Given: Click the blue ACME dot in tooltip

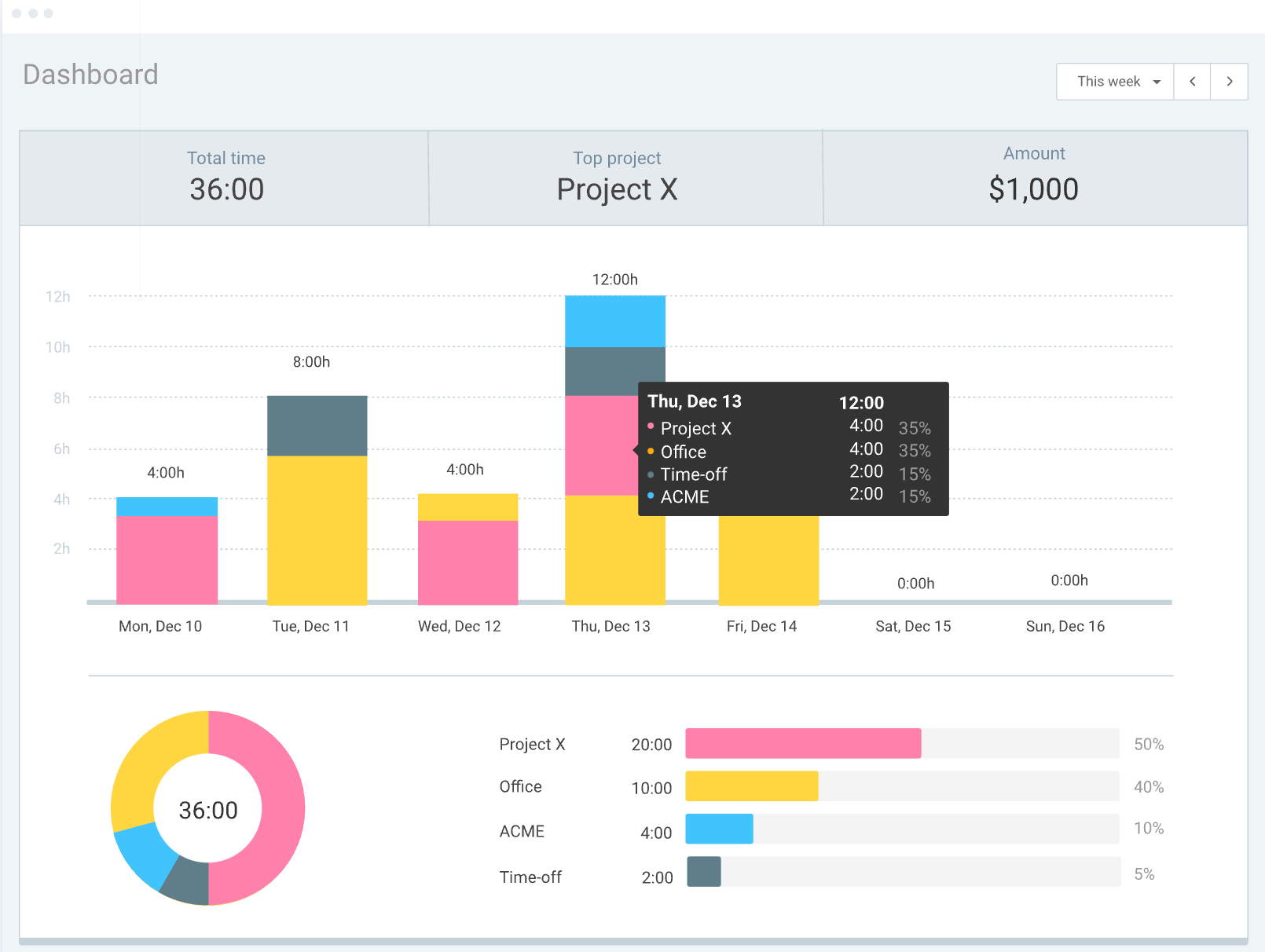Looking at the screenshot, I should (x=650, y=496).
